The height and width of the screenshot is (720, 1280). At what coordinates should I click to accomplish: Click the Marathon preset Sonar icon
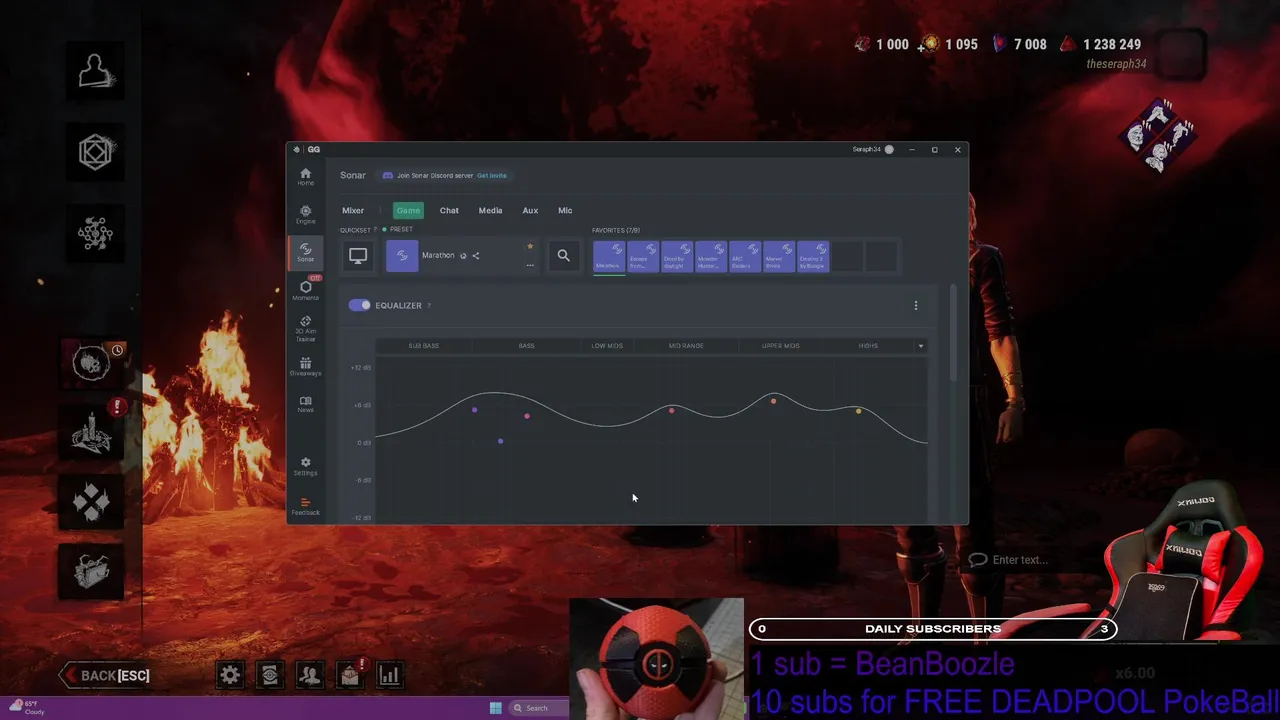[x=402, y=256]
